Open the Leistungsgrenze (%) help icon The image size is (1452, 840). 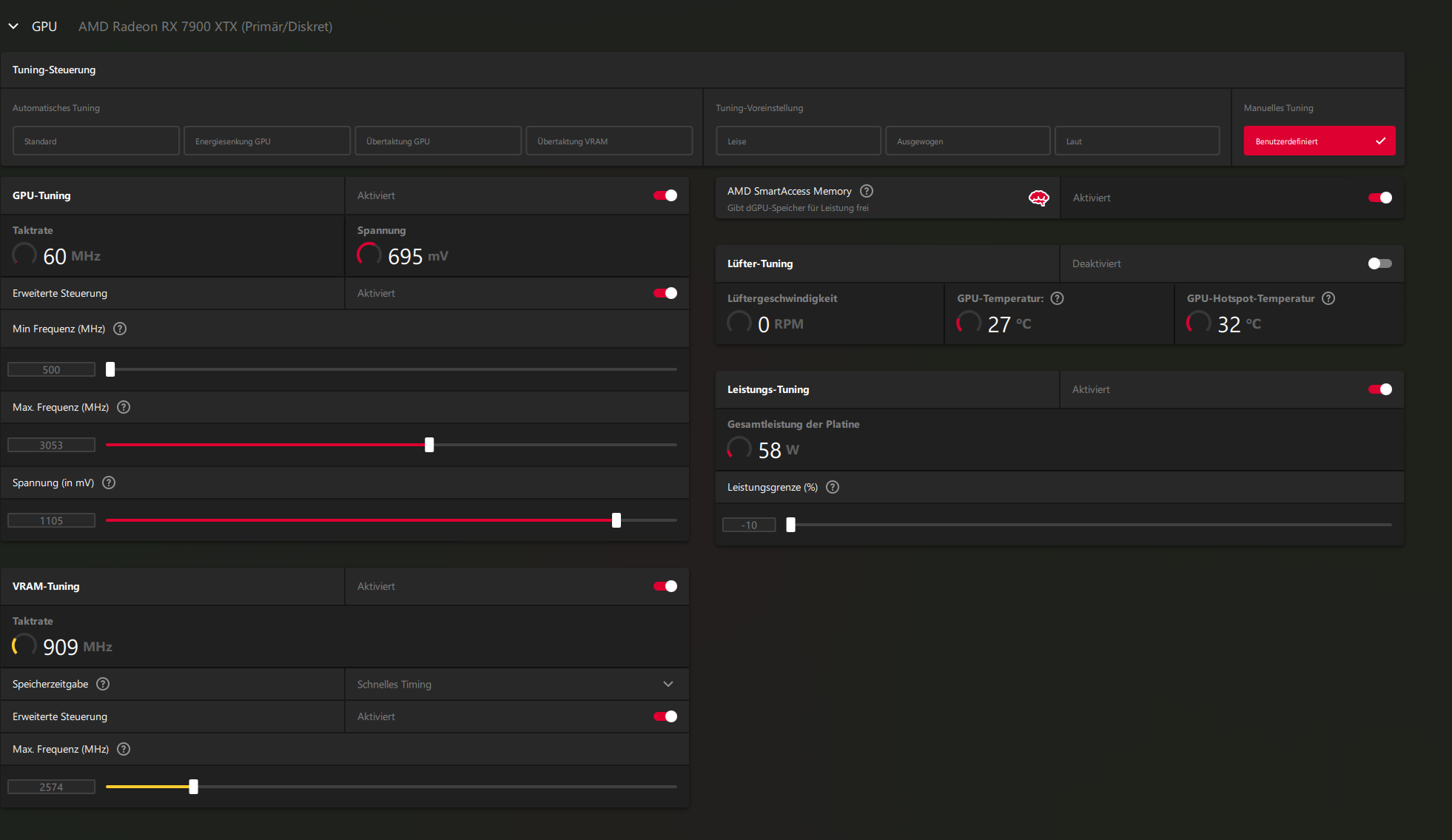pos(833,487)
